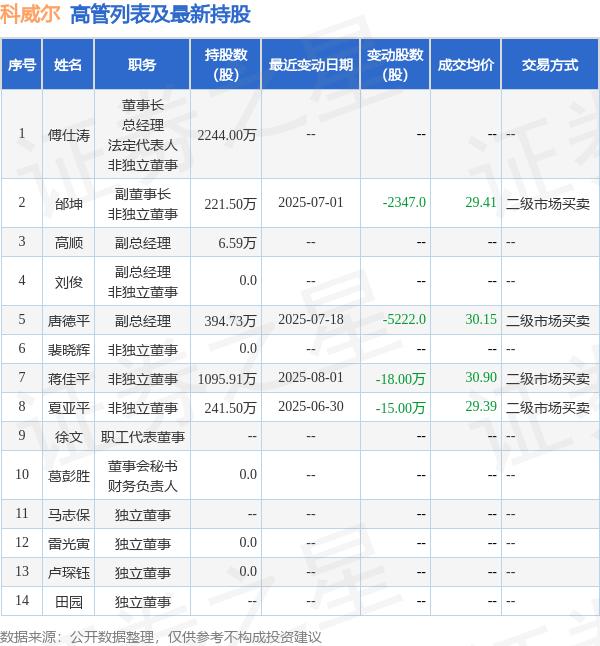Select the name 傅仕涛
The image size is (600, 646).
pyautogui.click(x=69, y=135)
